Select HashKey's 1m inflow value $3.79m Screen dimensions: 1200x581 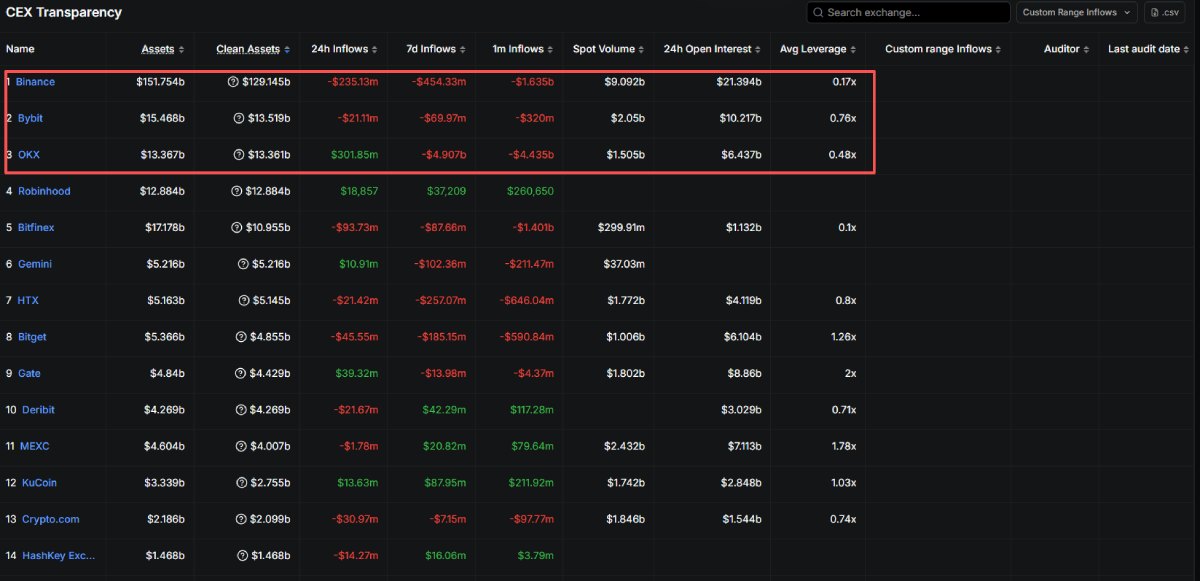point(536,556)
